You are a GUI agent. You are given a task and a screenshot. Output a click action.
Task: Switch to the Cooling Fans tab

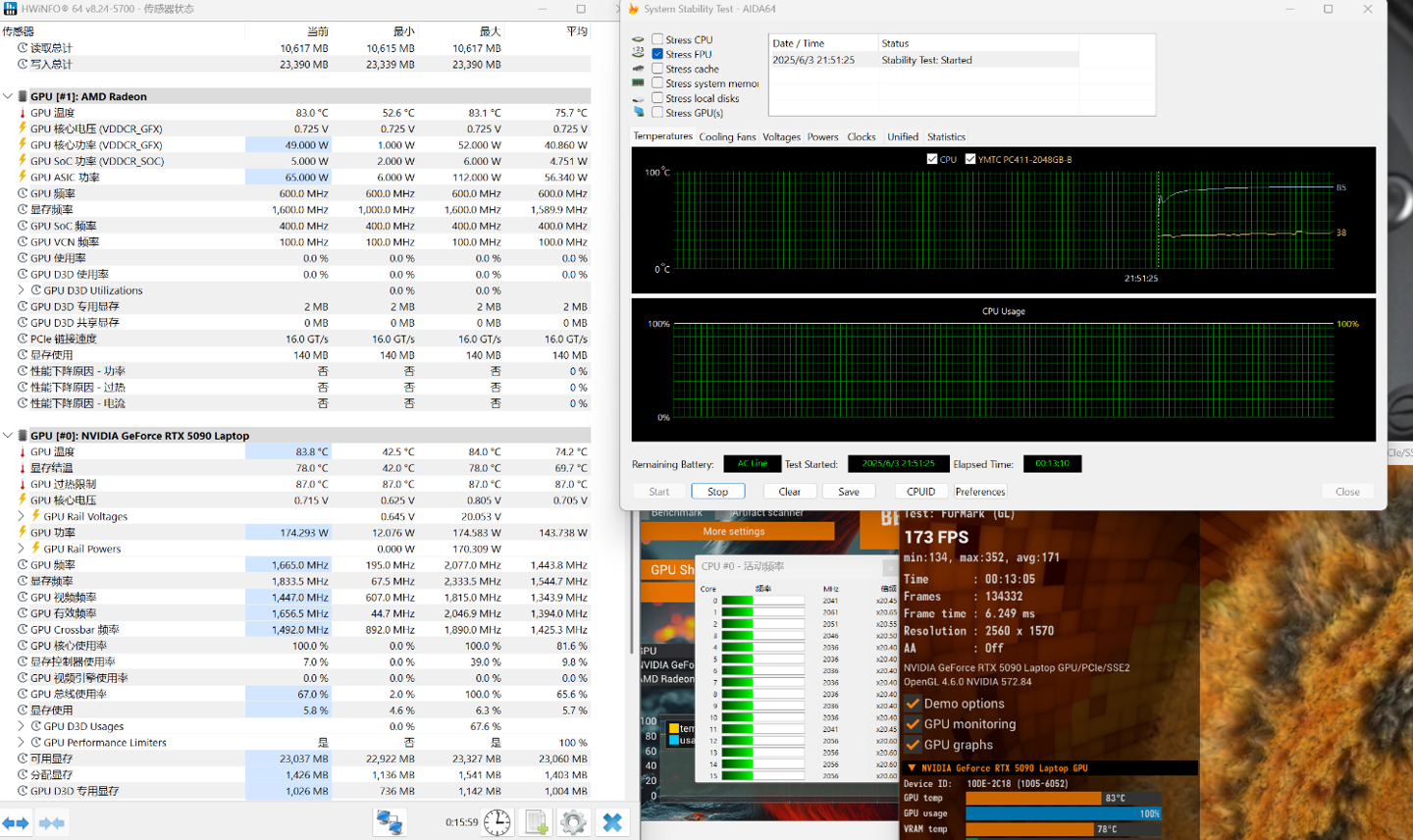pyautogui.click(x=727, y=137)
